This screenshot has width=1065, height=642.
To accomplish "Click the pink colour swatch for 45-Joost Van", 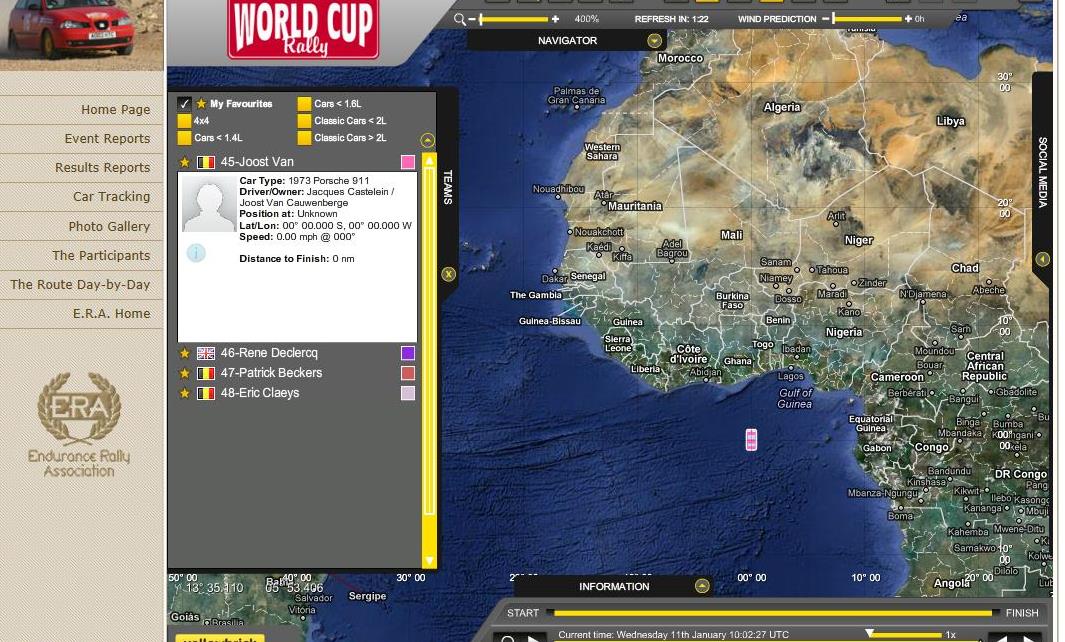I will pyautogui.click(x=408, y=162).
